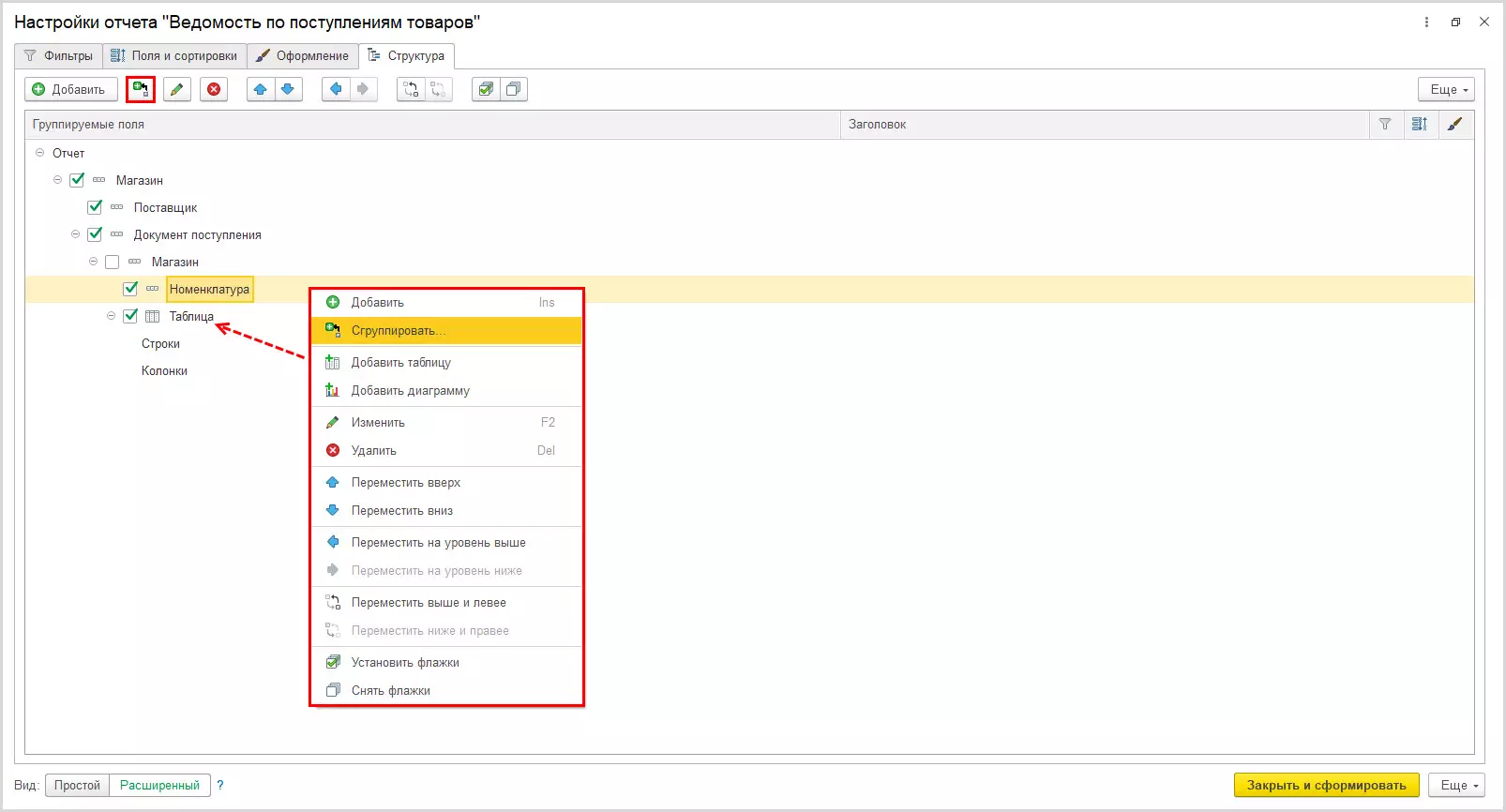Screen dimensions: 1506x812
Task: Click the Group (Сгруппировать) toolbar icon
Action: pos(141,89)
